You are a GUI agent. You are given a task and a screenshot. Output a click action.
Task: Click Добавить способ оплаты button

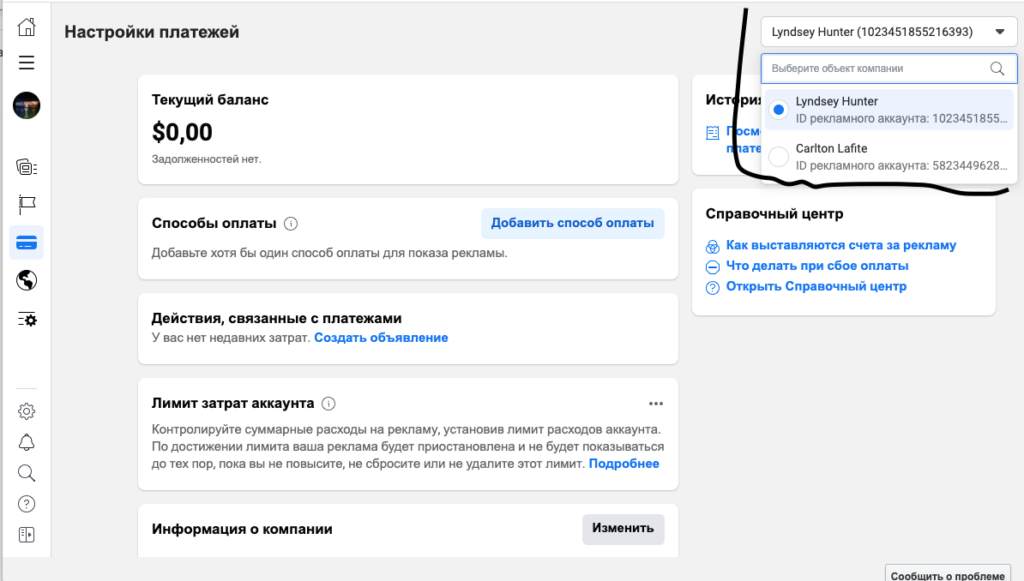click(x=573, y=223)
